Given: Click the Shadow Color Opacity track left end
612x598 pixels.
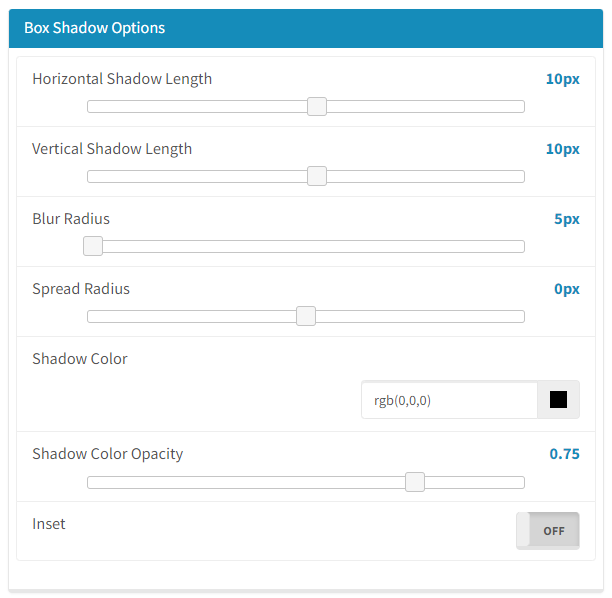Looking at the screenshot, I should click(96, 482).
